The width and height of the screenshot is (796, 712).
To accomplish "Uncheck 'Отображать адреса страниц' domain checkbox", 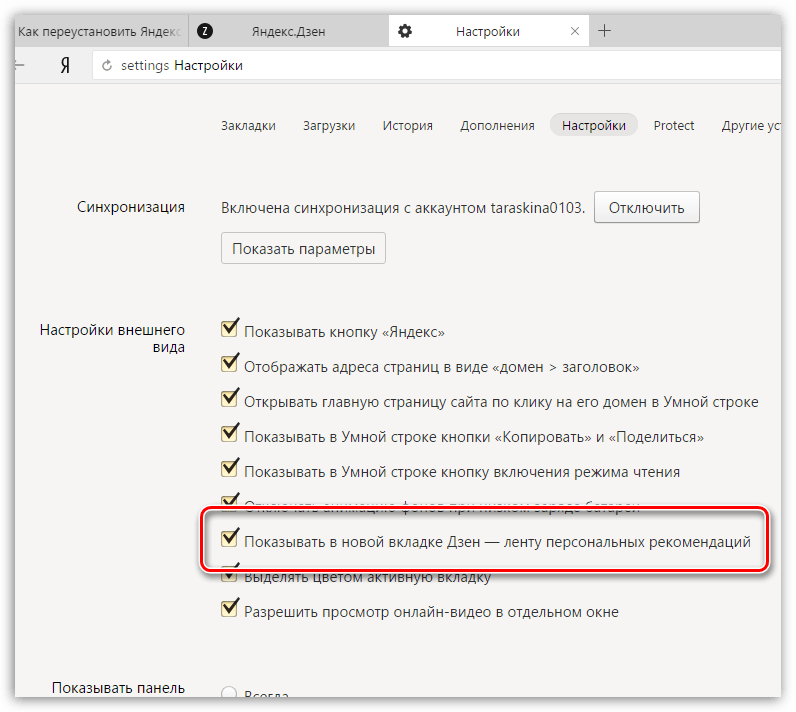I will click(x=229, y=363).
